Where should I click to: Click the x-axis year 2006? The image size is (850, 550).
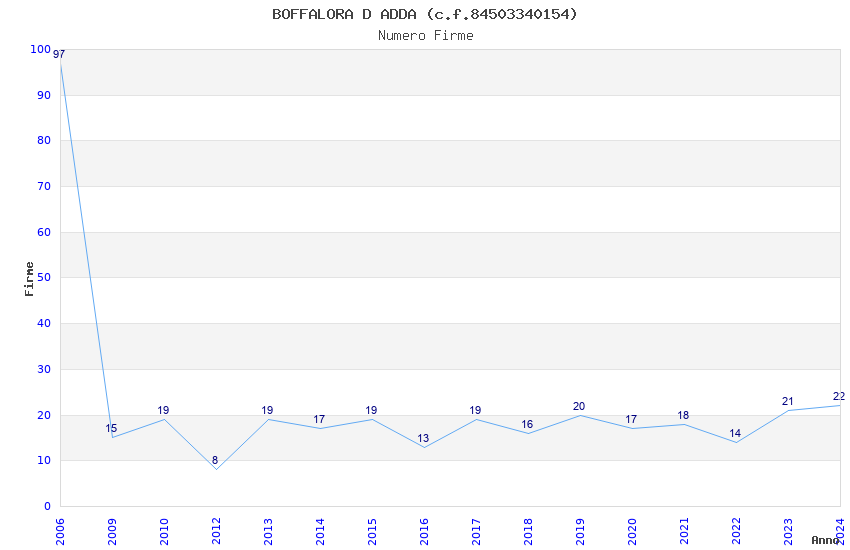click(x=60, y=531)
